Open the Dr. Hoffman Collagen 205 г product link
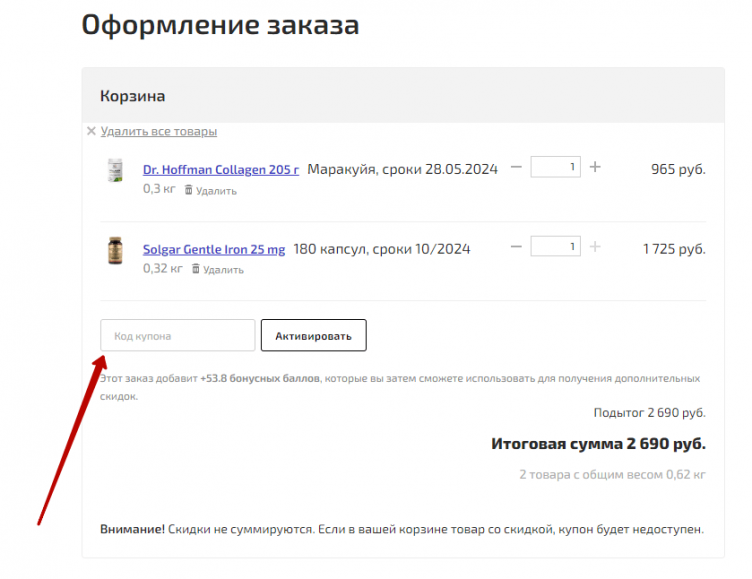Viewport: 752px width, 579px height. (221, 170)
